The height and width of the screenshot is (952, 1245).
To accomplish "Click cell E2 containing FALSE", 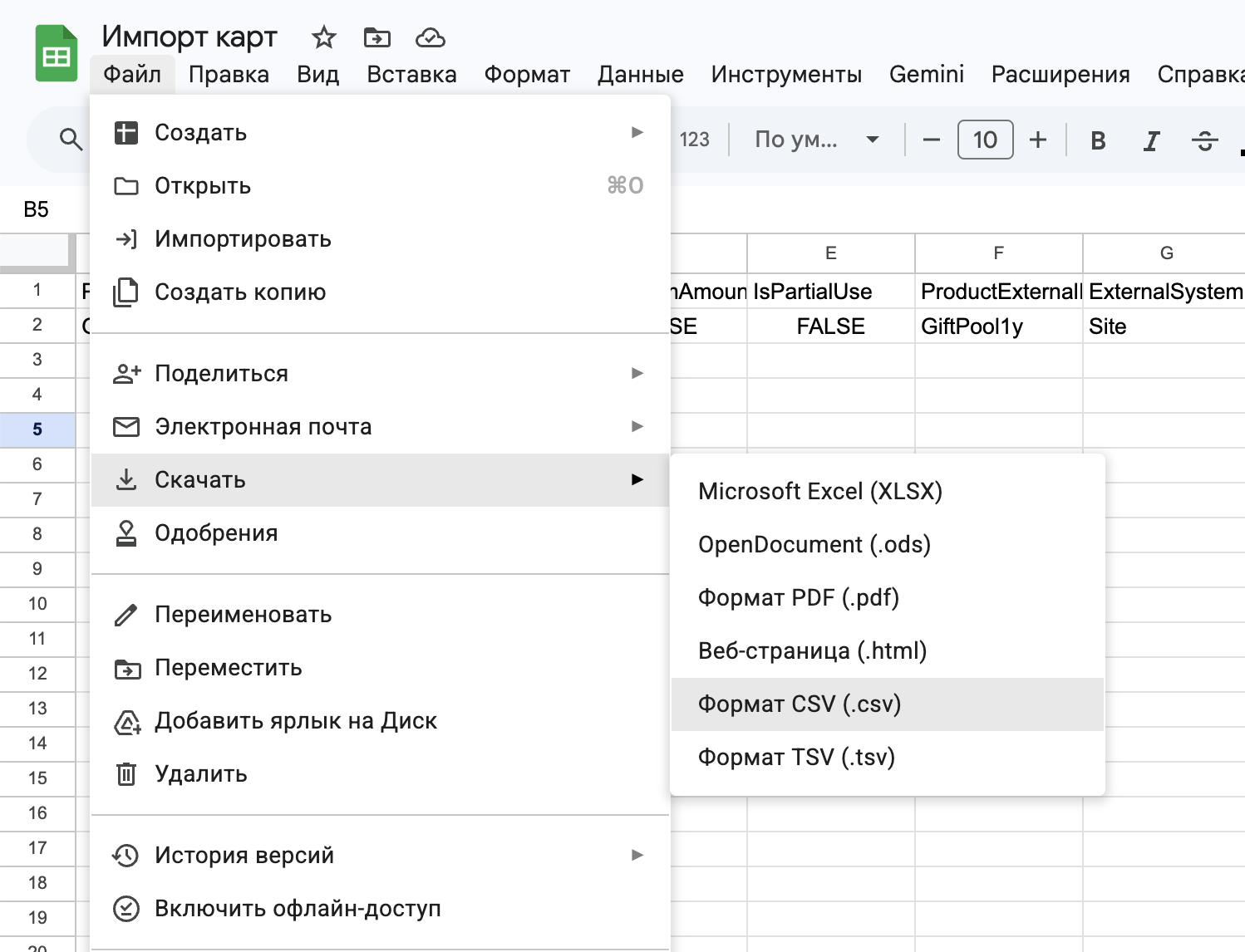I will pos(831,326).
